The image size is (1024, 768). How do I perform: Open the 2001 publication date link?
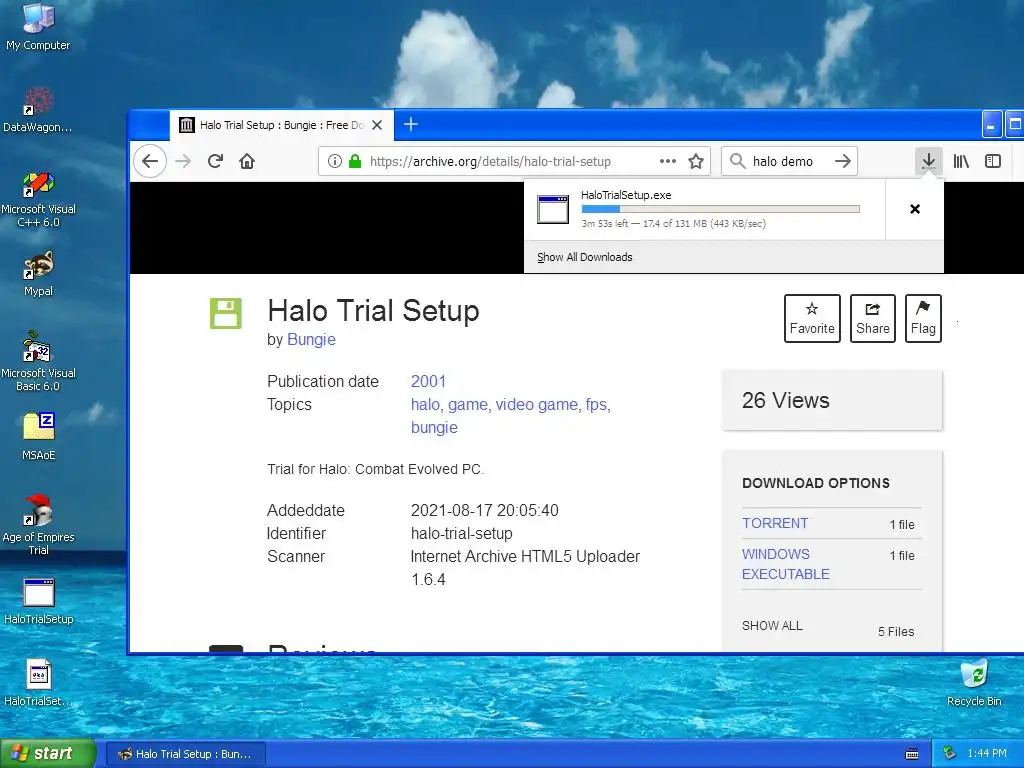(x=428, y=381)
